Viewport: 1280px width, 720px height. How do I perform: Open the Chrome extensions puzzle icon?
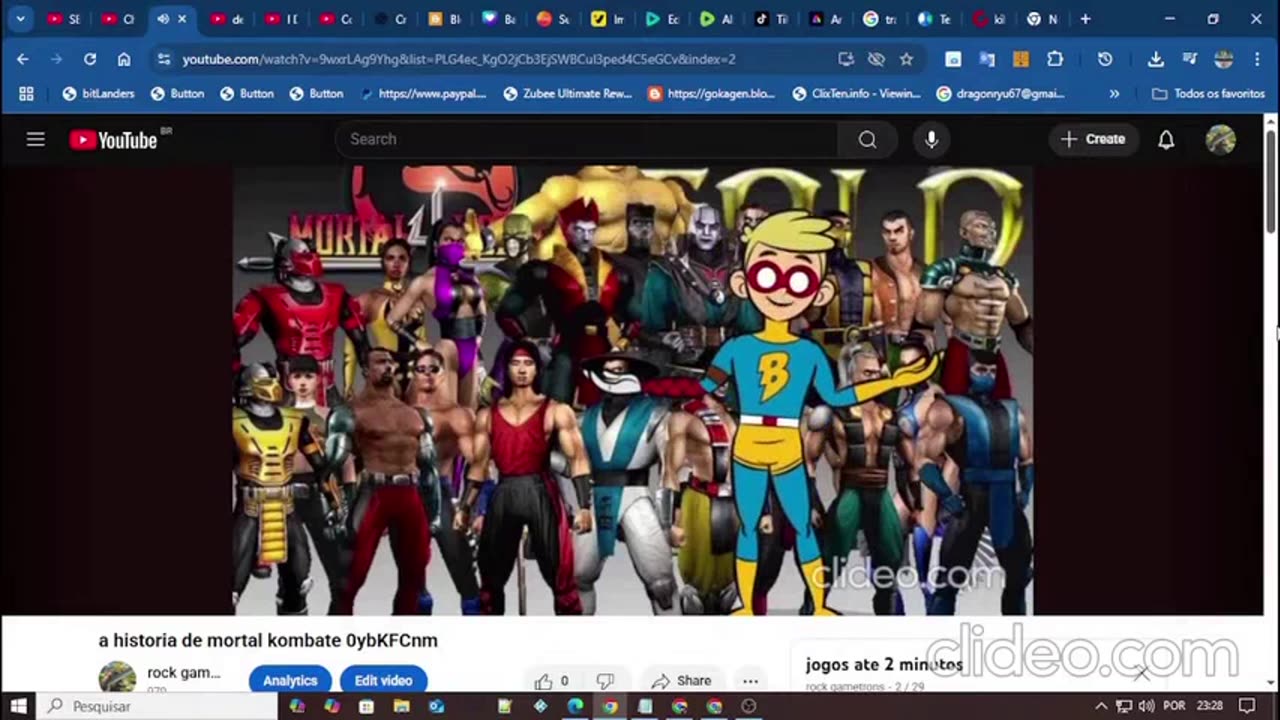click(x=1055, y=59)
